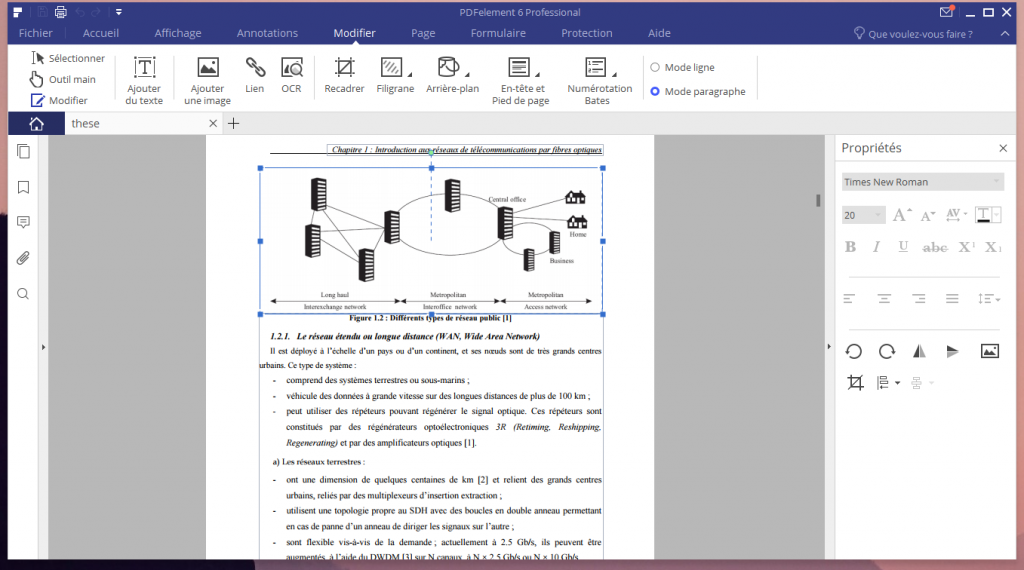
Task: Align text left
Action: tap(849, 298)
